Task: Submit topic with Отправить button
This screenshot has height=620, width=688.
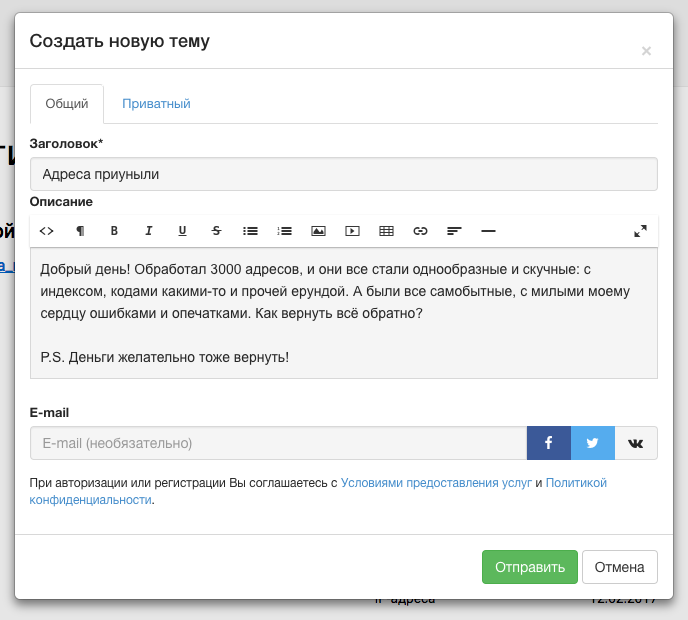Action: pos(530,567)
